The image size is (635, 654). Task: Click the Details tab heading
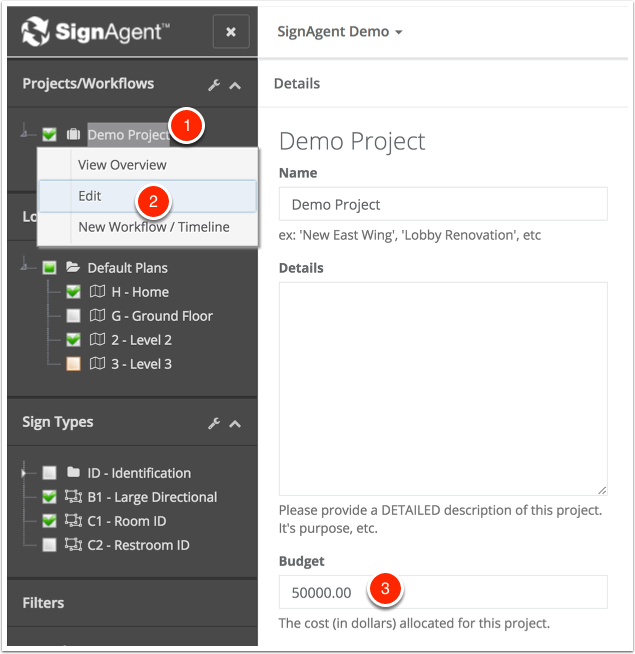(x=297, y=83)
